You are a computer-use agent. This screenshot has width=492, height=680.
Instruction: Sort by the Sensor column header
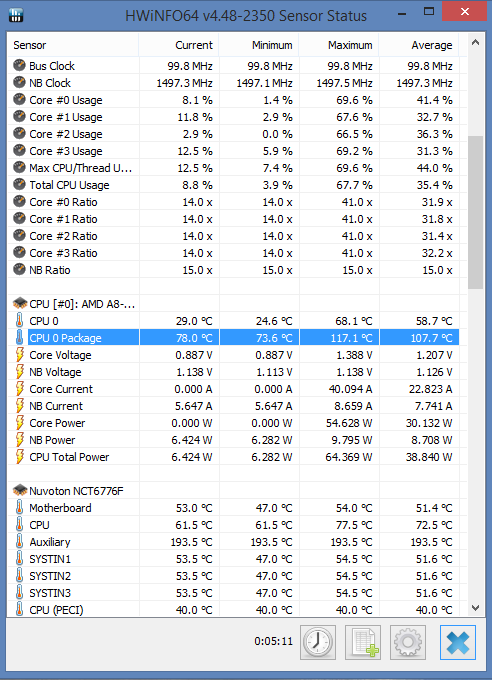point(73,45)
